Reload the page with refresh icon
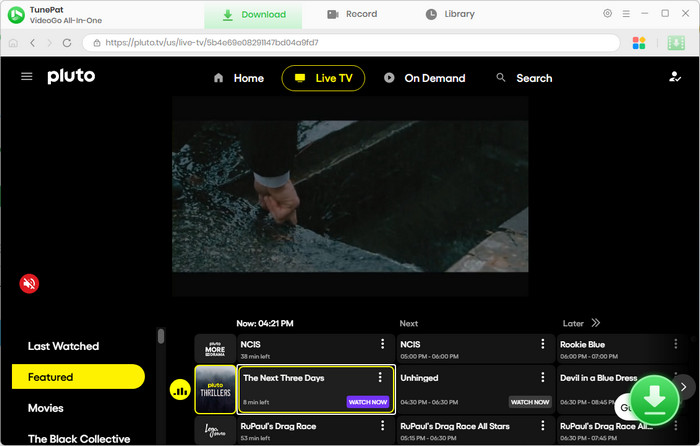 point(67,43)
